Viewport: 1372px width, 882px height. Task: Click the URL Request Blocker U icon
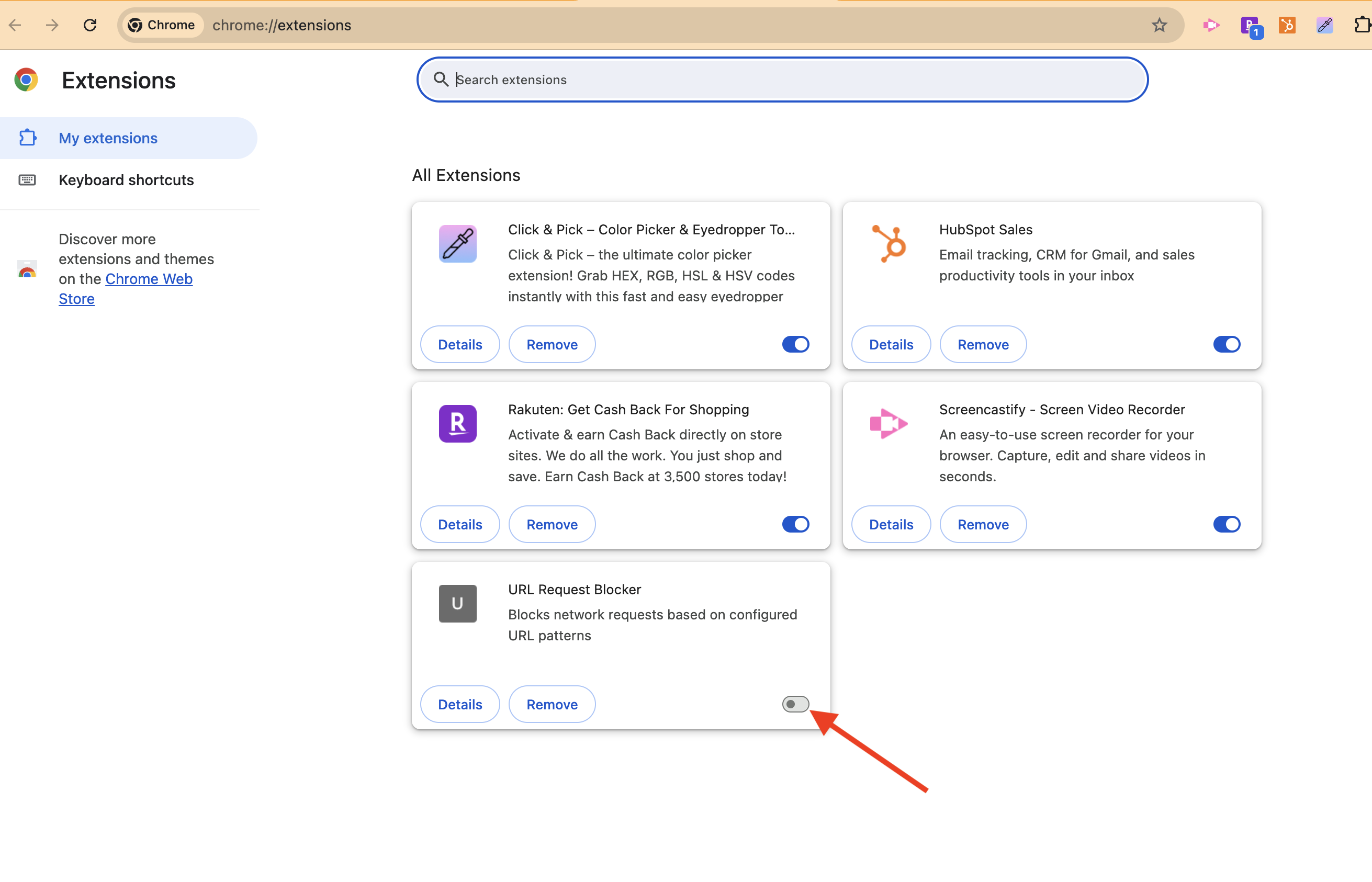pos(457,604)
